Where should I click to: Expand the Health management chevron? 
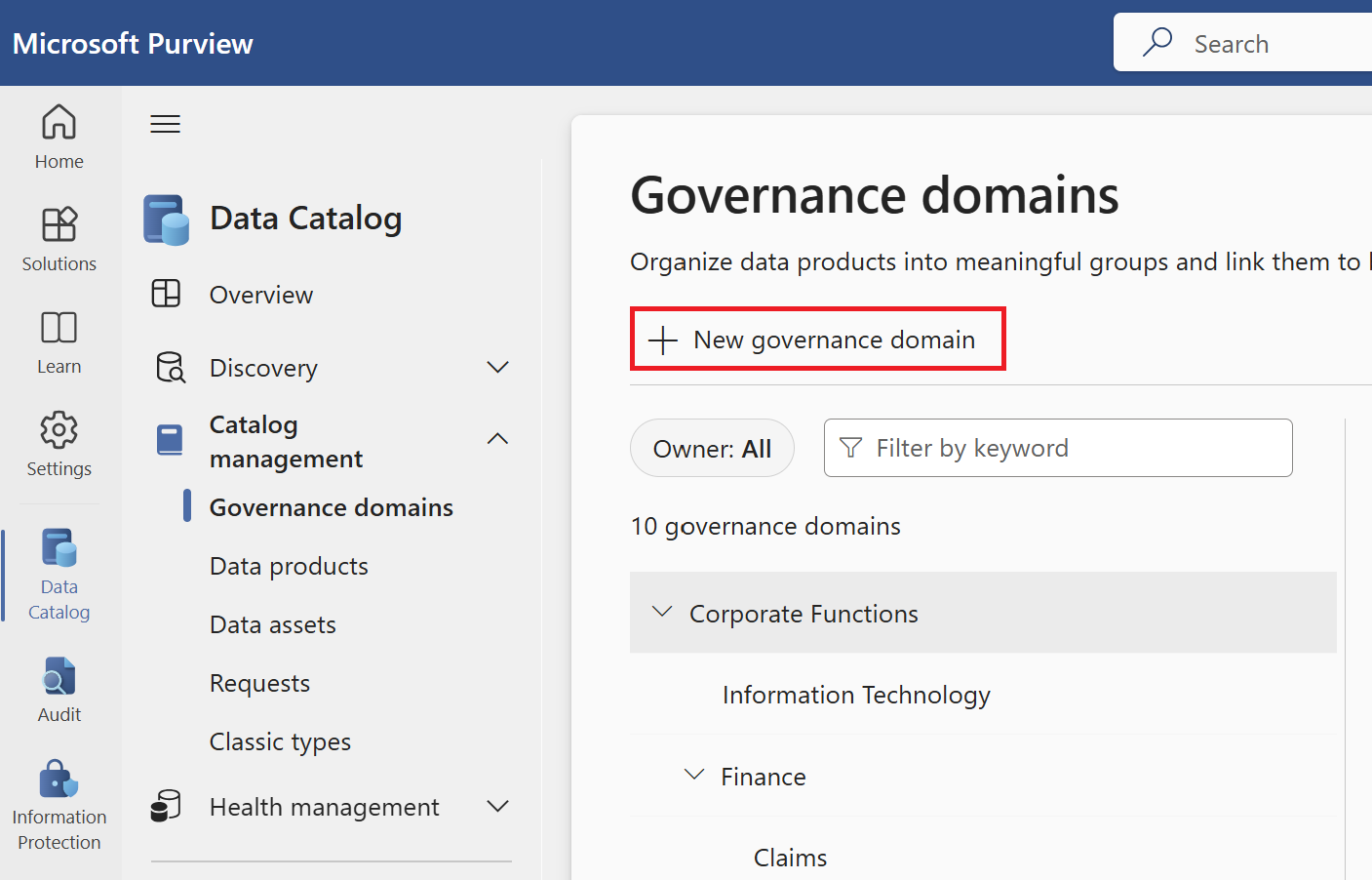point(497,806)
